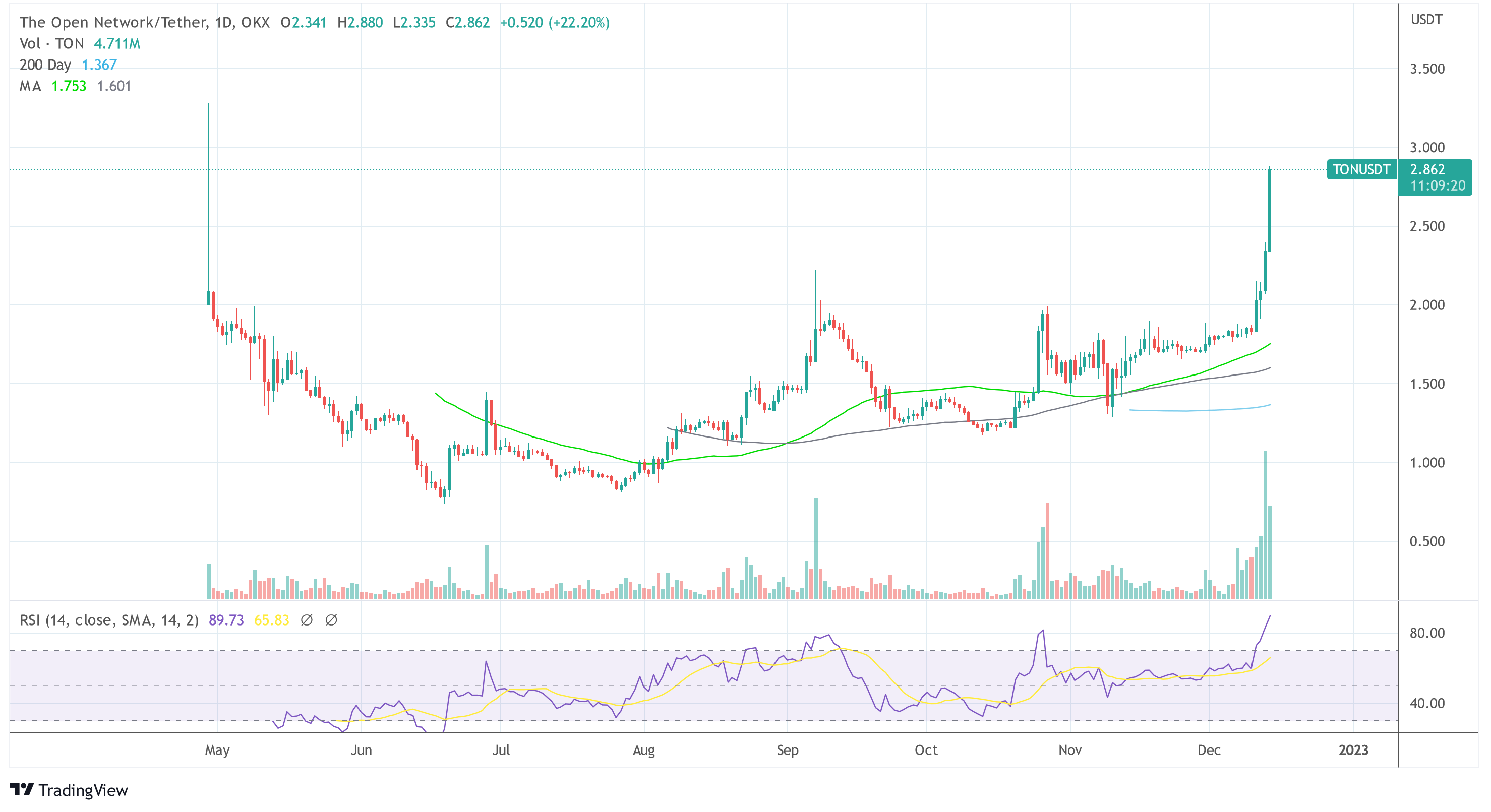The image size is (1491, 812).
Task: Click the TradingView logo icon
Action: (22, 789)
